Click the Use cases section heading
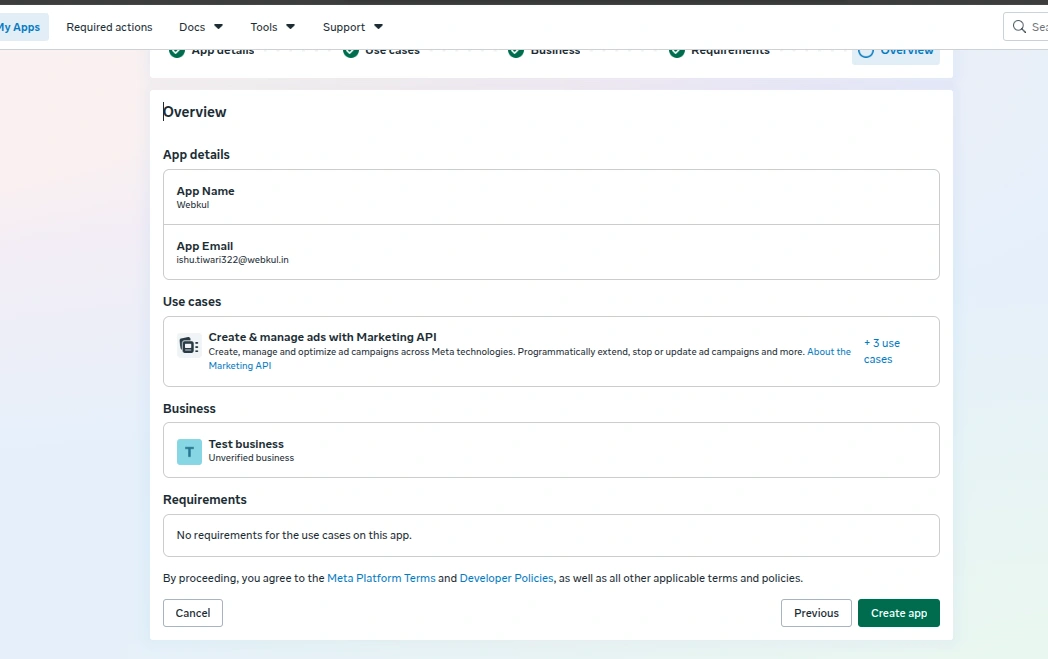 [192, 301]
